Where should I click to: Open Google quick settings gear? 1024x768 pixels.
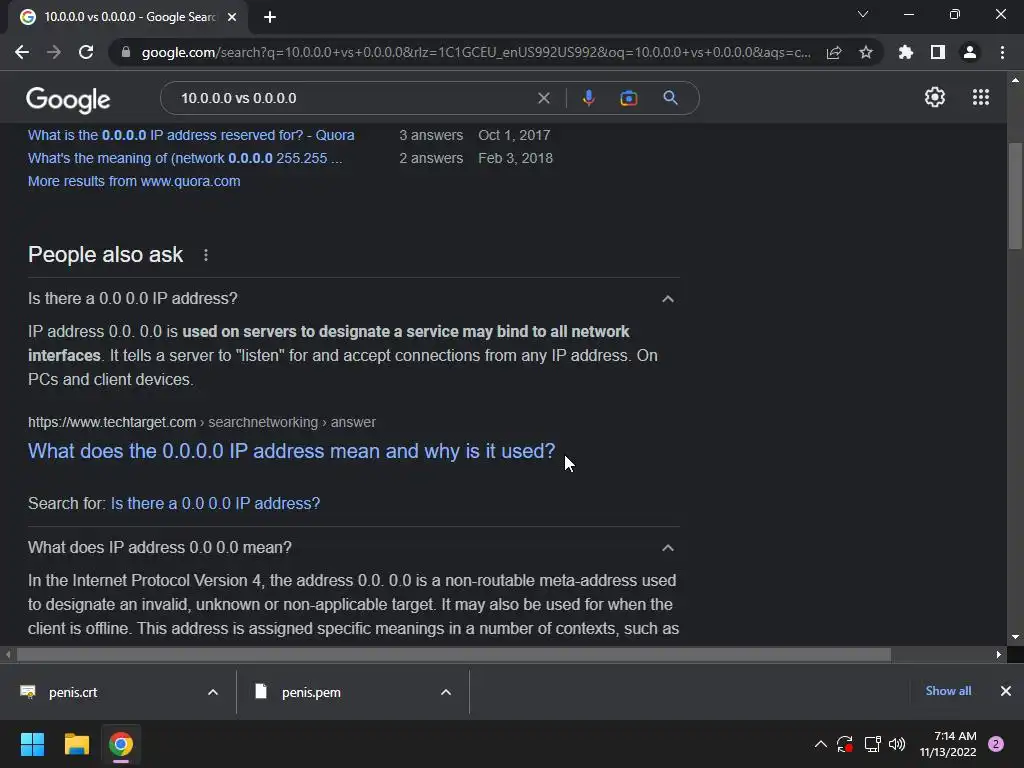[935, 97]
